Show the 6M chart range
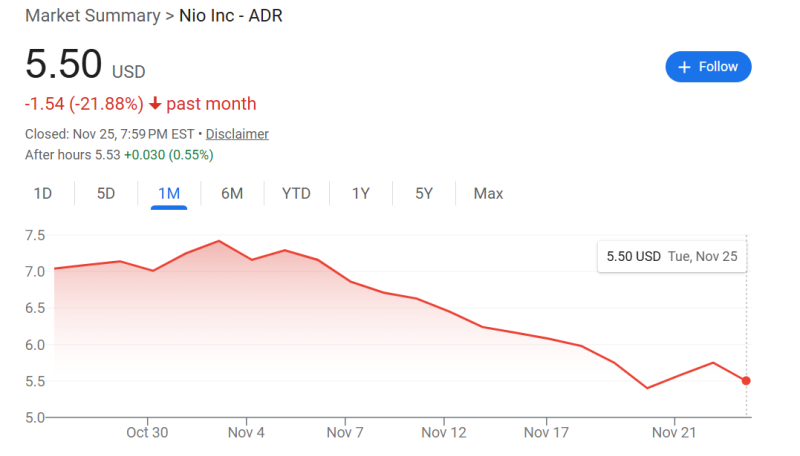 232,193
